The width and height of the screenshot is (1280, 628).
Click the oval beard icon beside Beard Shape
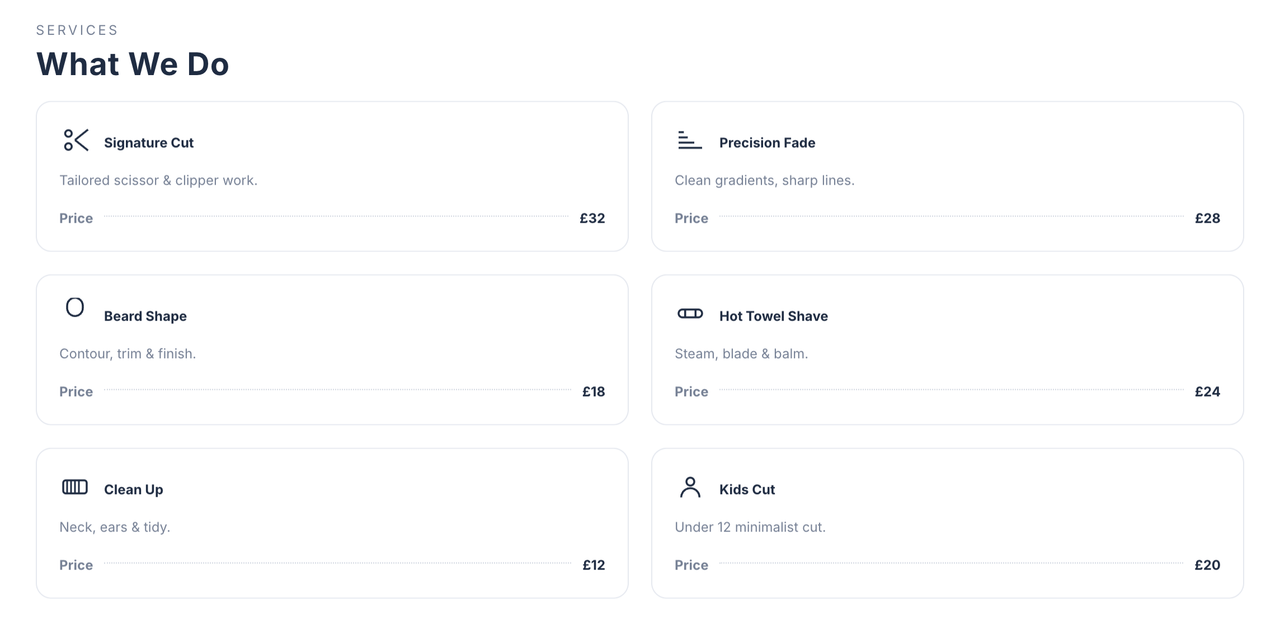(75, 307)
